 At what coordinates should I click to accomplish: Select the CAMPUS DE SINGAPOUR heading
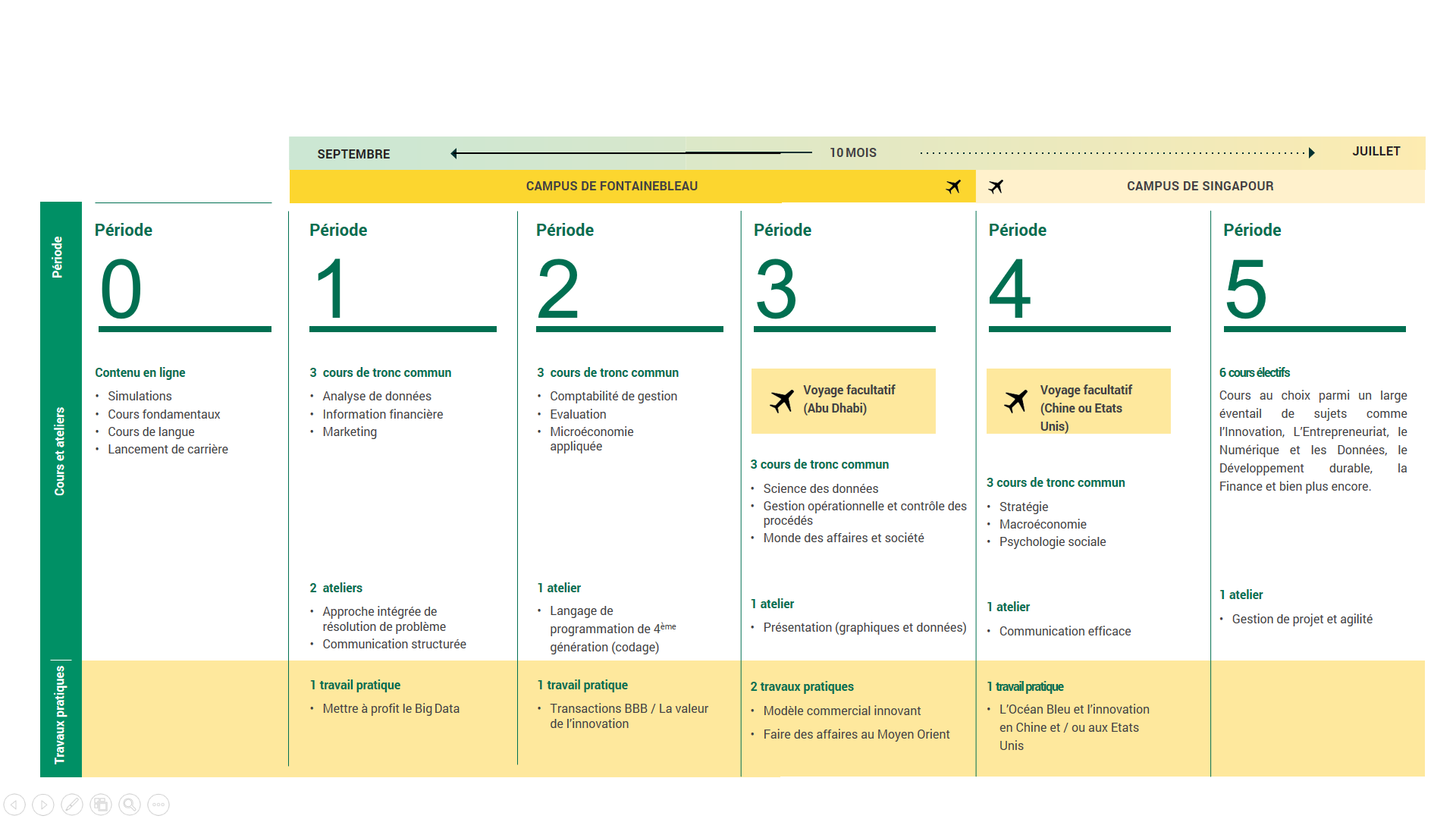[x=1200, y=187]
